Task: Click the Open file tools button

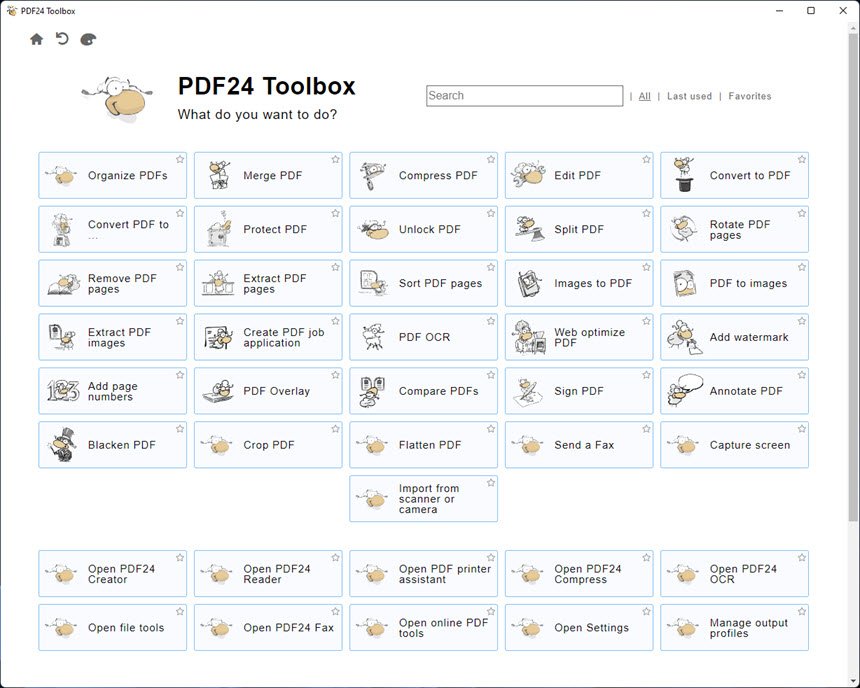Action: pos(112,628)
